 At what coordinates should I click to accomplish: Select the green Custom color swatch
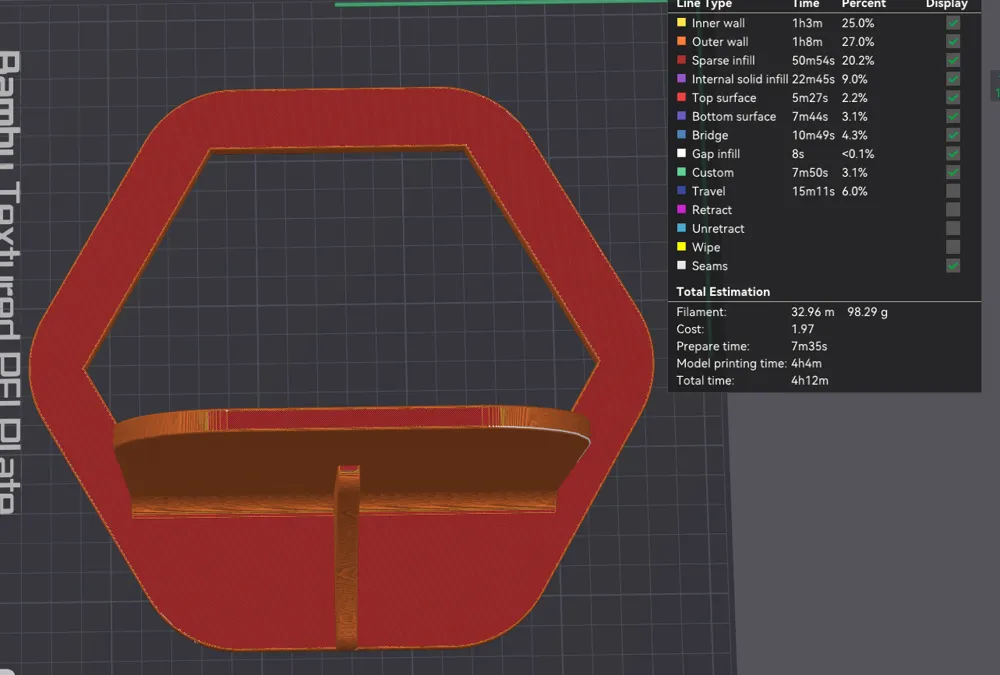(681, 173)
